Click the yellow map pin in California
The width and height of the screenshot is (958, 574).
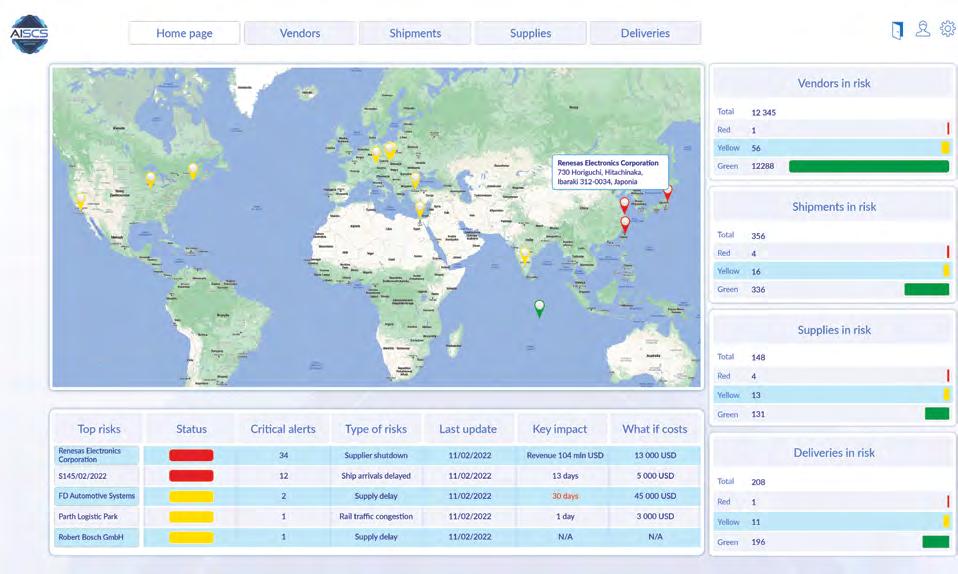click(81, 201)
